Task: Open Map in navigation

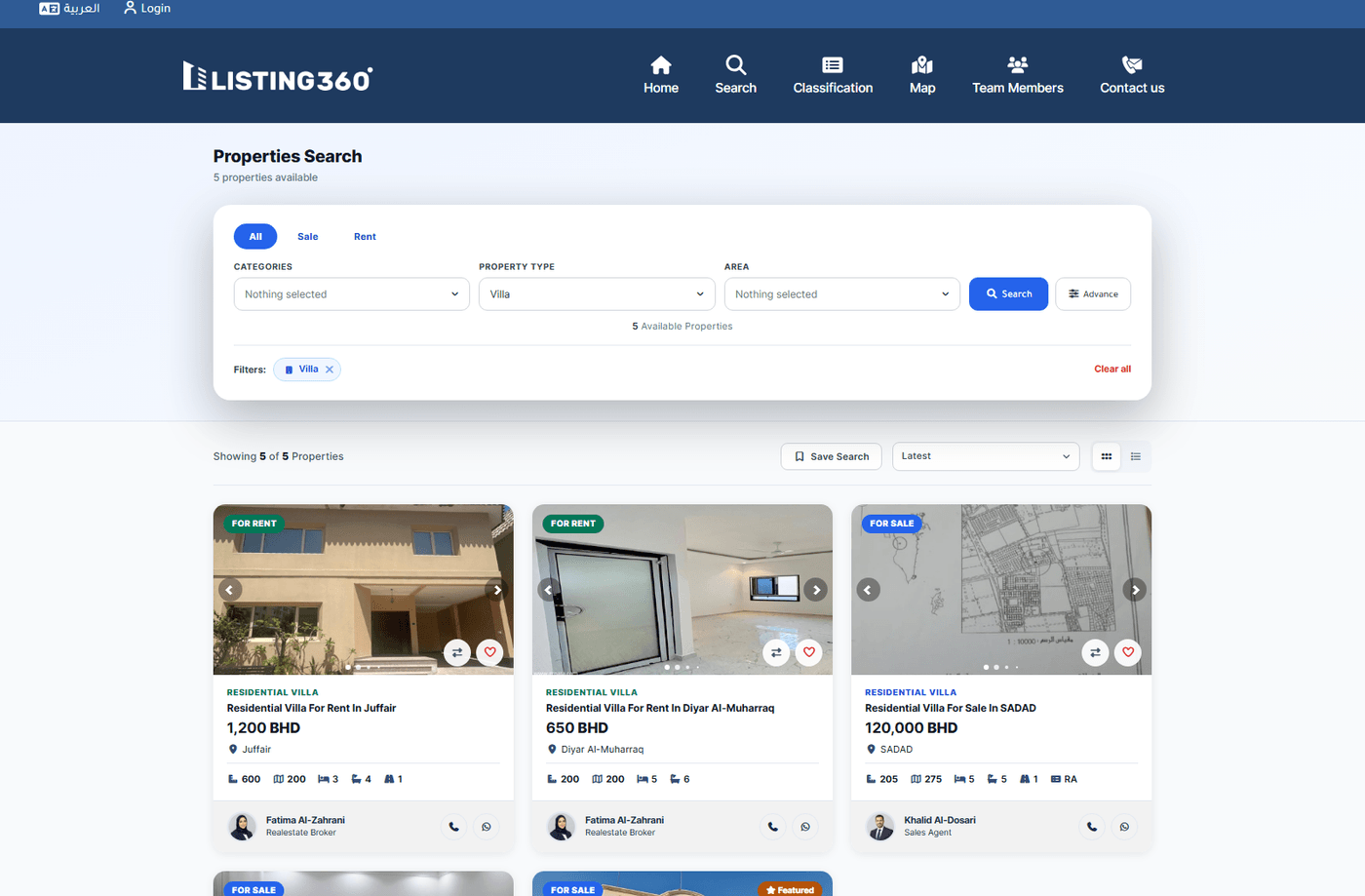Action: point(922,75)
